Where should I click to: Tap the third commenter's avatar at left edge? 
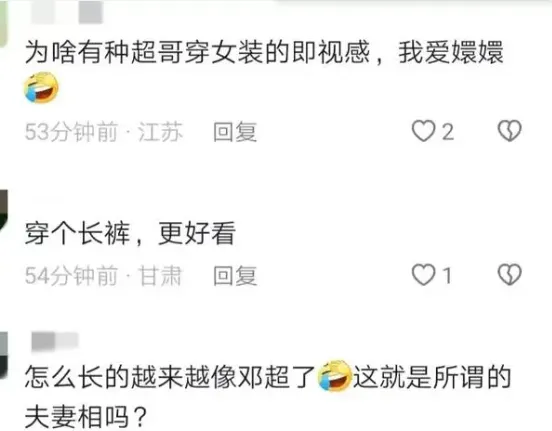[x=4, y=355]
